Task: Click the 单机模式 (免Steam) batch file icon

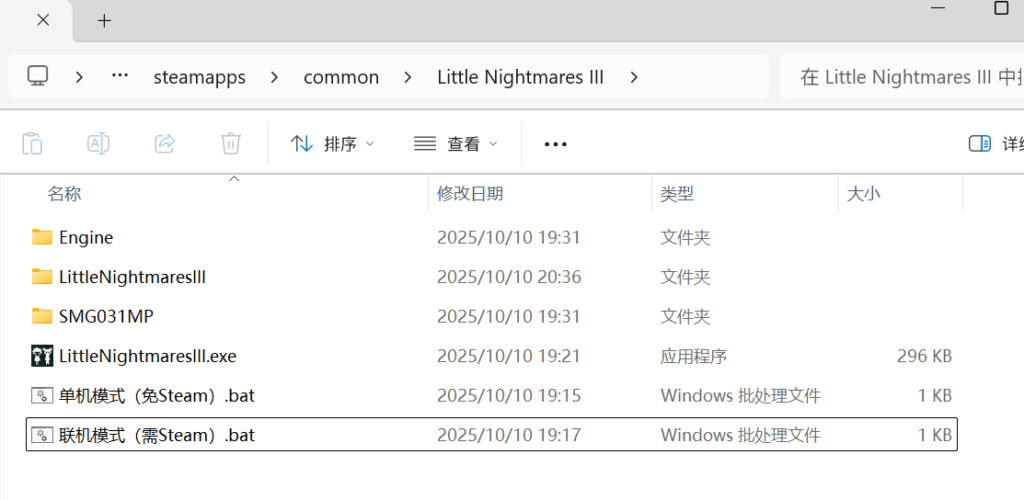Action: coord(42,396)
